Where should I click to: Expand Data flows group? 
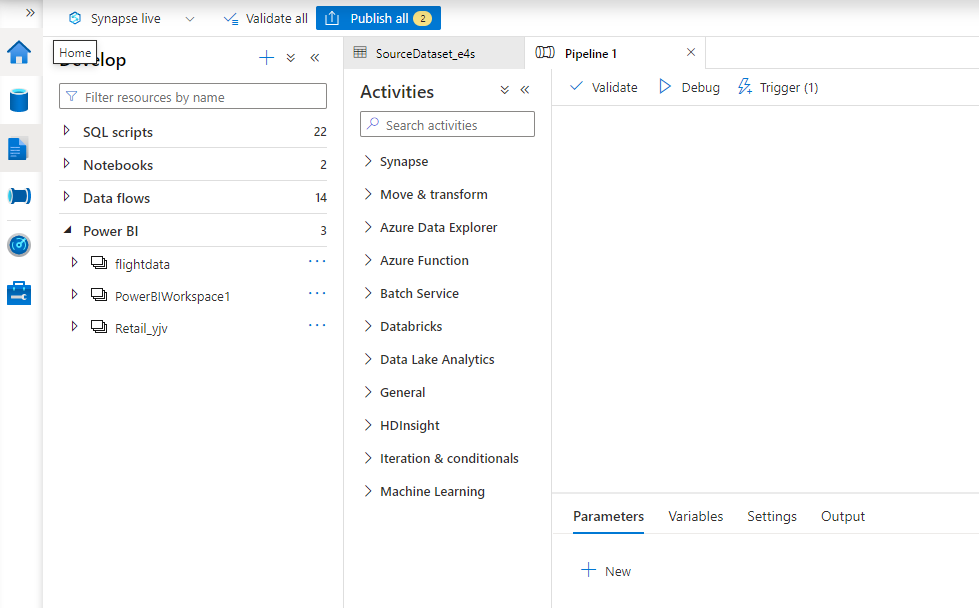pyautogui.click(x=67, y=197)
